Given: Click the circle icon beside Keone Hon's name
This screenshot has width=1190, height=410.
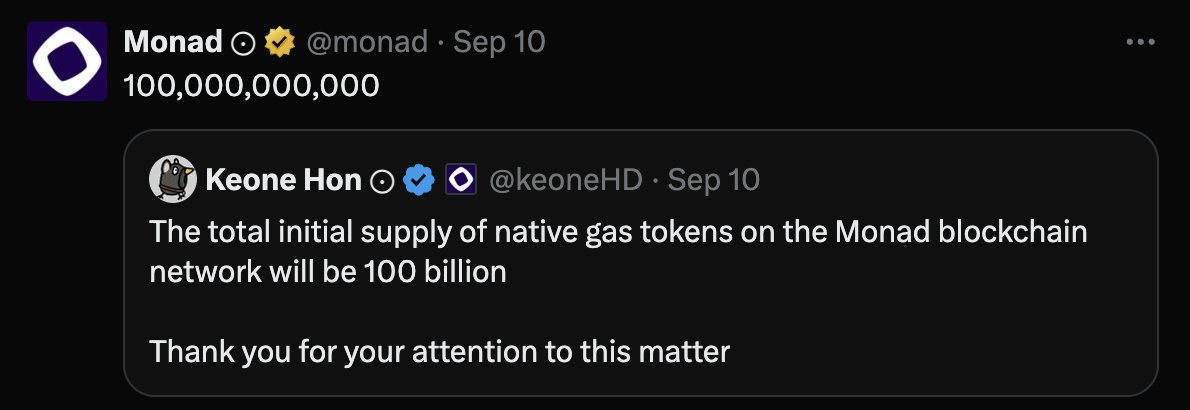Looking at the screenshot, I should coord(382,180).
